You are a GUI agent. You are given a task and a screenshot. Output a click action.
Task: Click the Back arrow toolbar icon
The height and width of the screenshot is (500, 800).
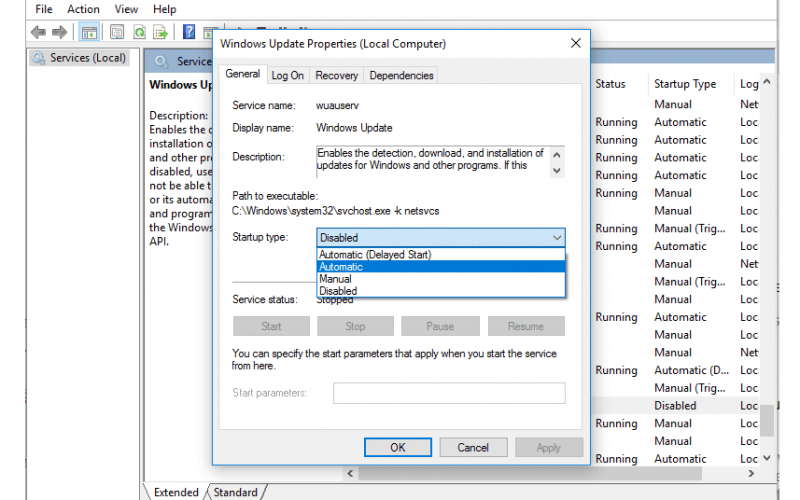[38, 32]
